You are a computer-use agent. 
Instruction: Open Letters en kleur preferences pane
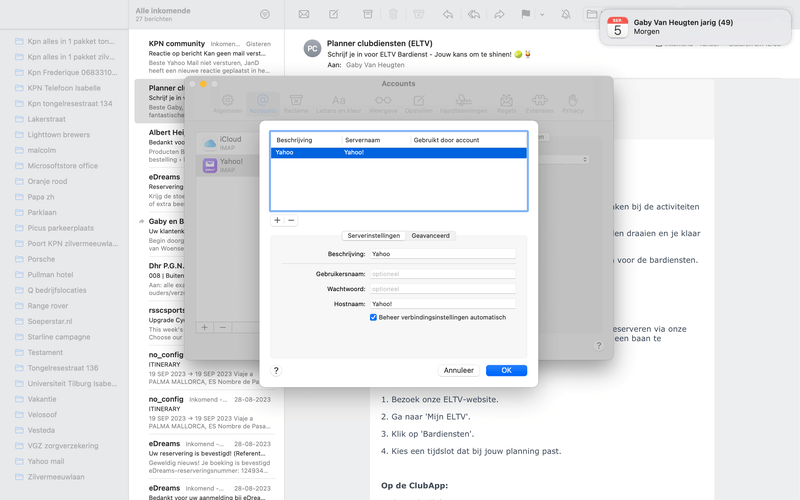(338, 104)
